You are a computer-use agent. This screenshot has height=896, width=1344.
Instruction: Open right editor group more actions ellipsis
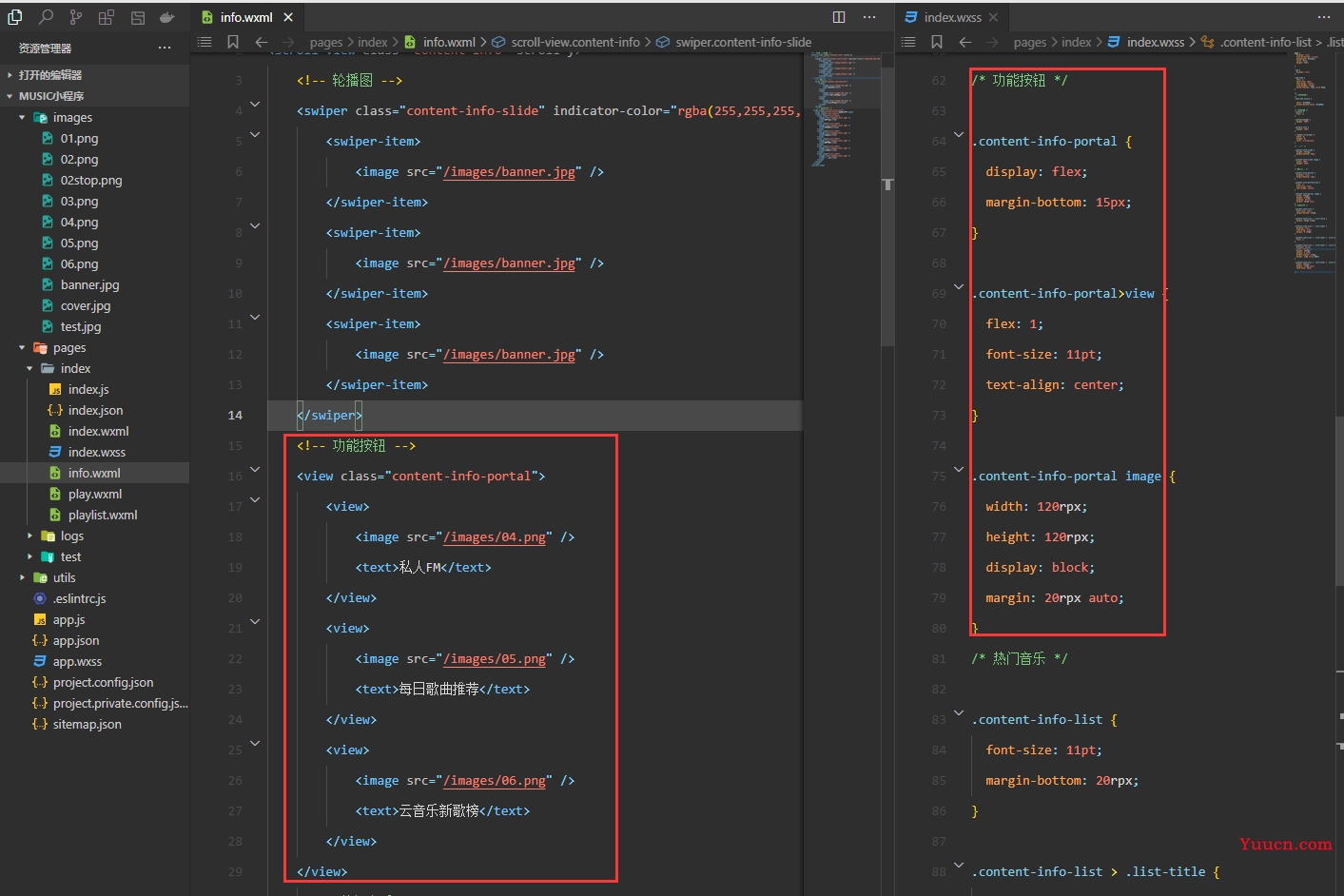point(1324,17)
